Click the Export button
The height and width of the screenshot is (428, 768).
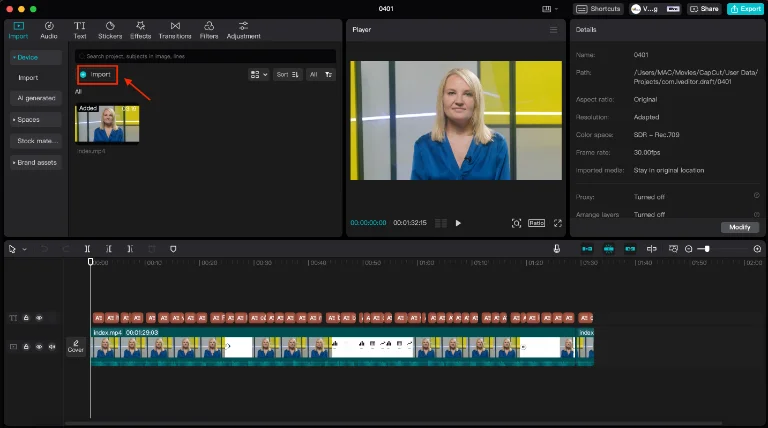tap(745, 9)
